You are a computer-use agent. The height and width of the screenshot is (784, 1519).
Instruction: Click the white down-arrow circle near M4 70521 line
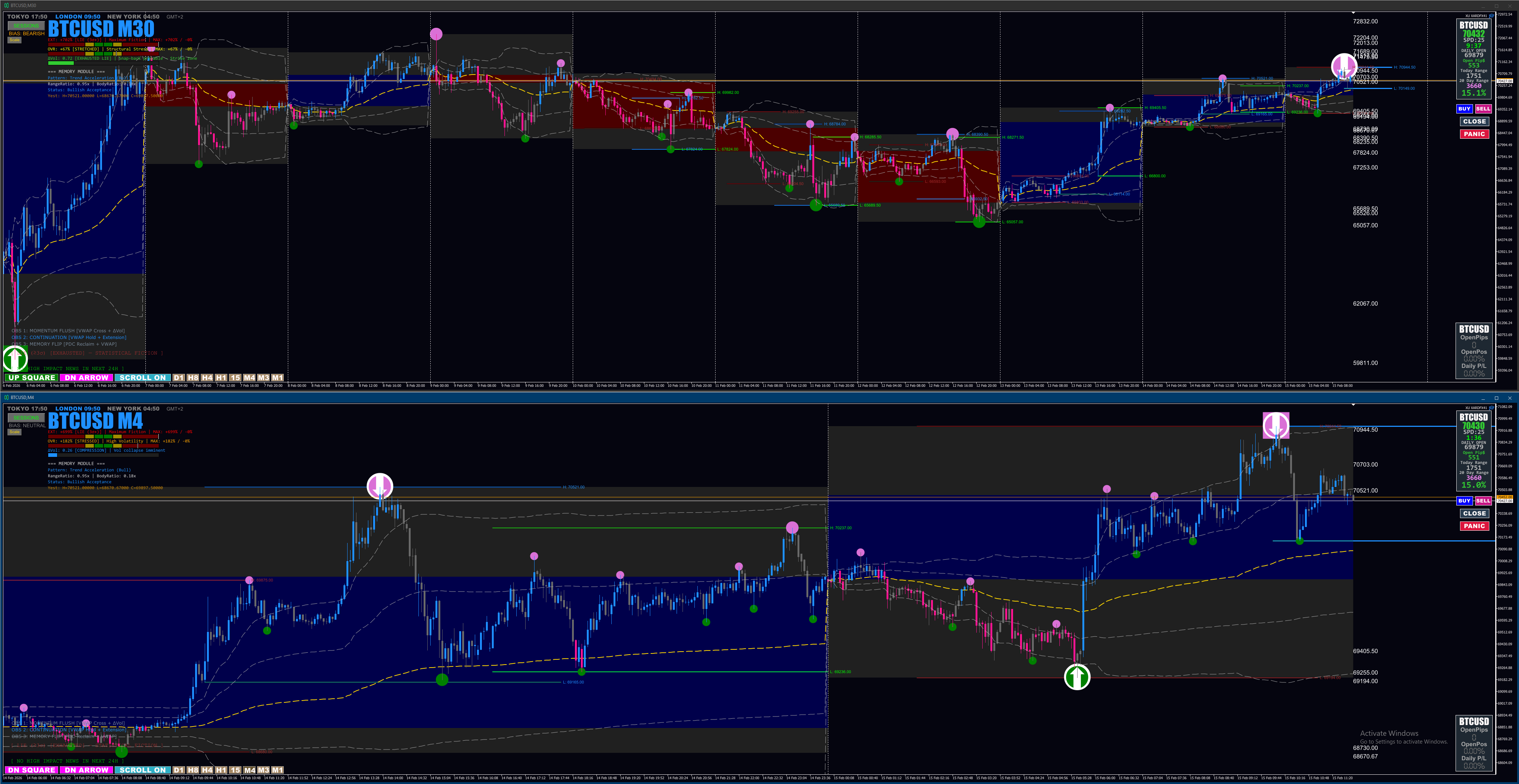click(380, 486)
